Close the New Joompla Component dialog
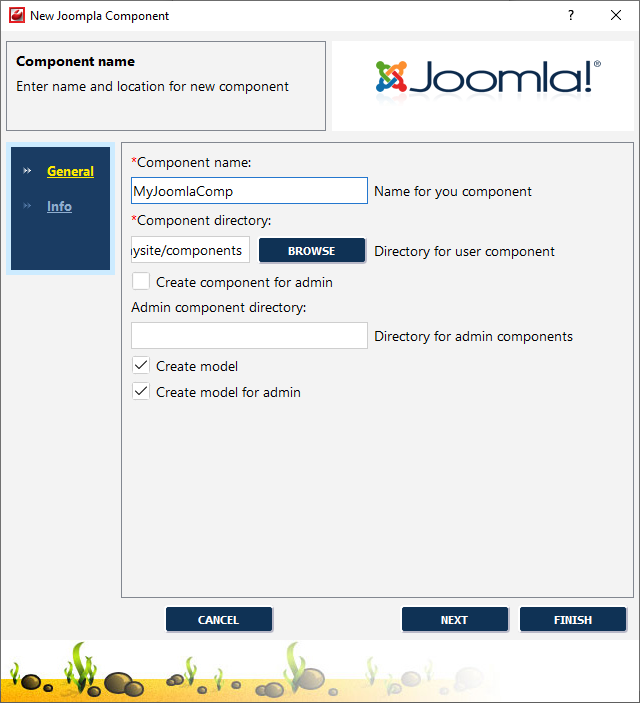The image size is (640, 703). (x=616, y=15)
